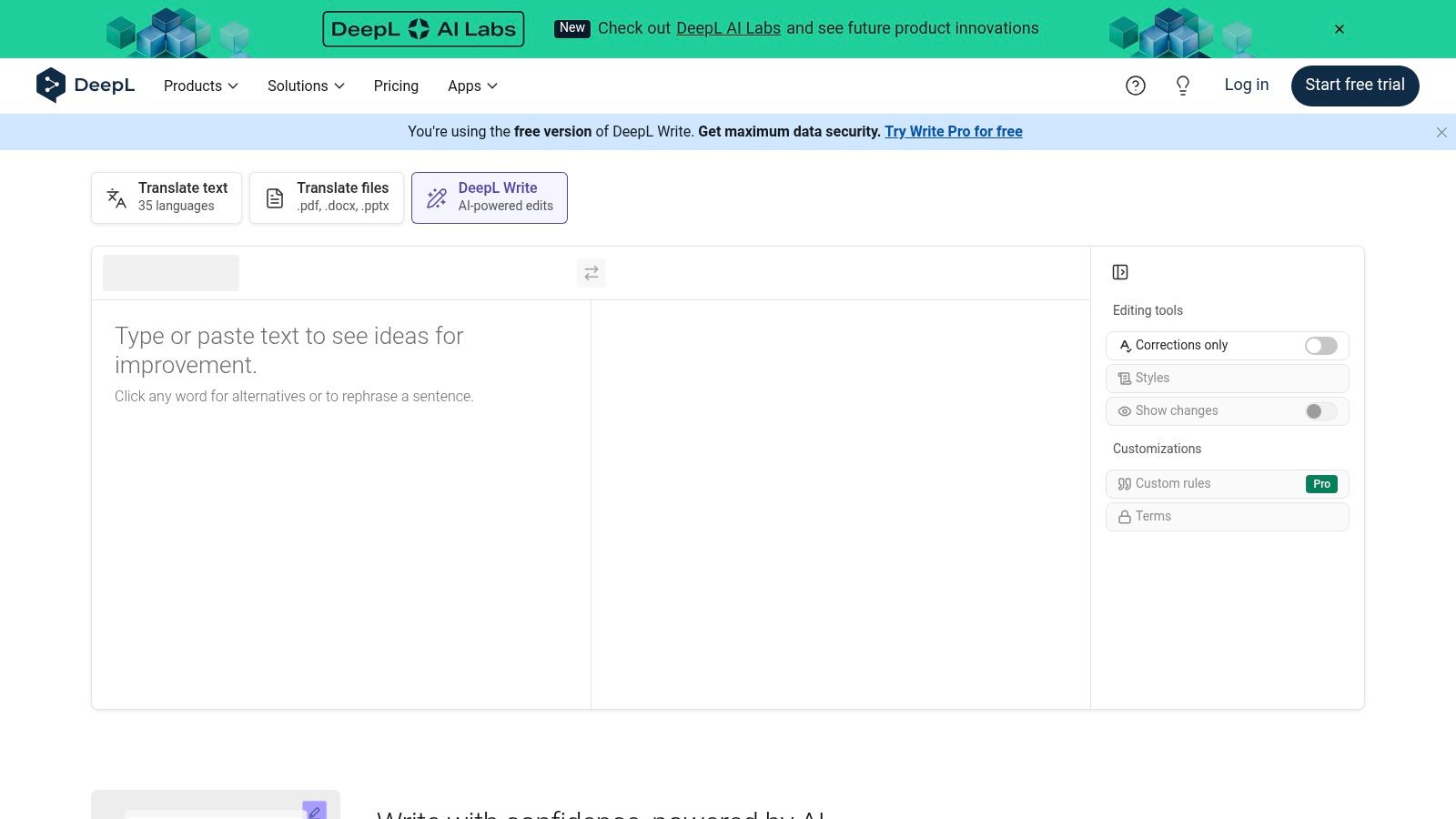Switch to the Translate files tab

[327, 197]
